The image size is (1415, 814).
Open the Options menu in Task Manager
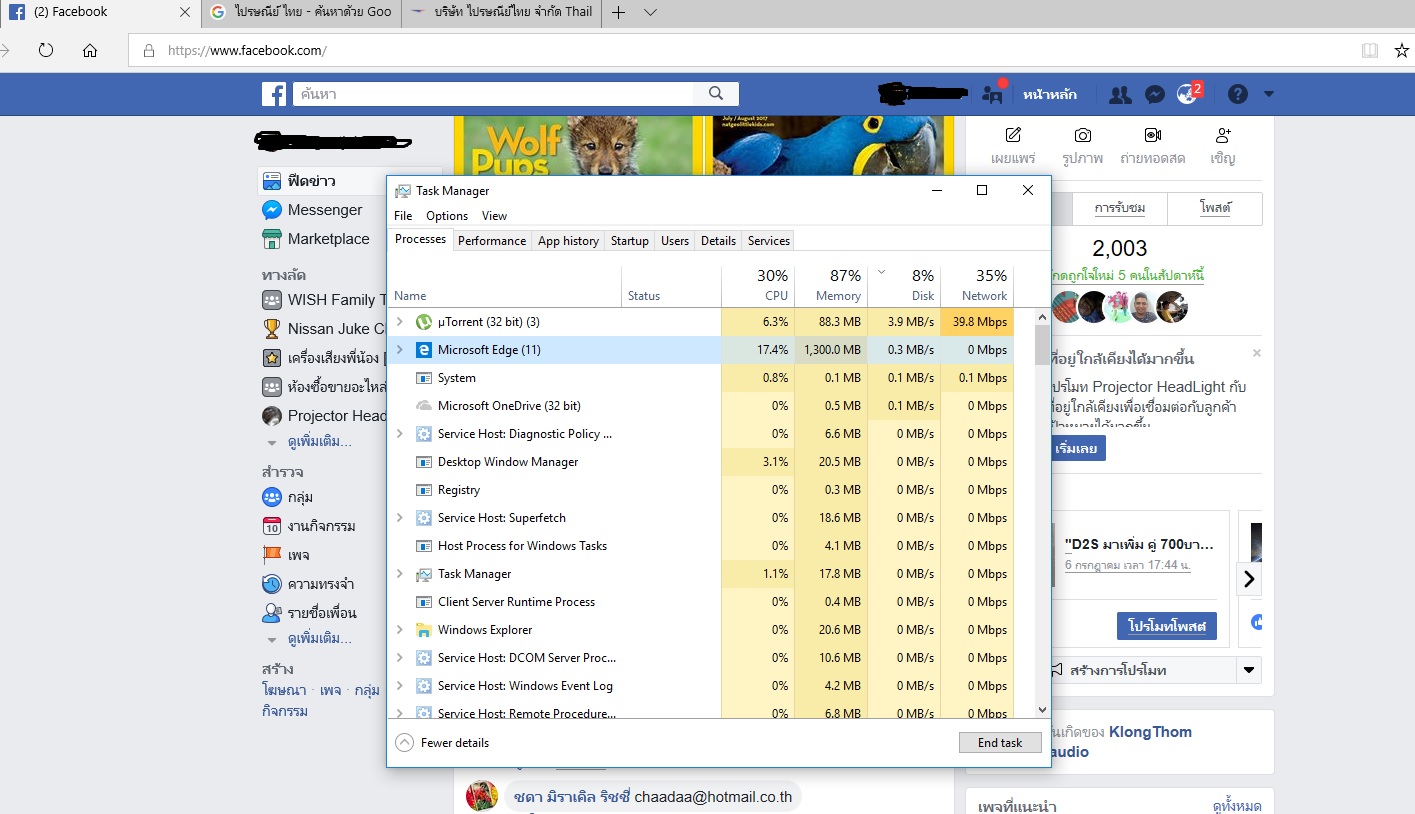(x=447, y=216)
